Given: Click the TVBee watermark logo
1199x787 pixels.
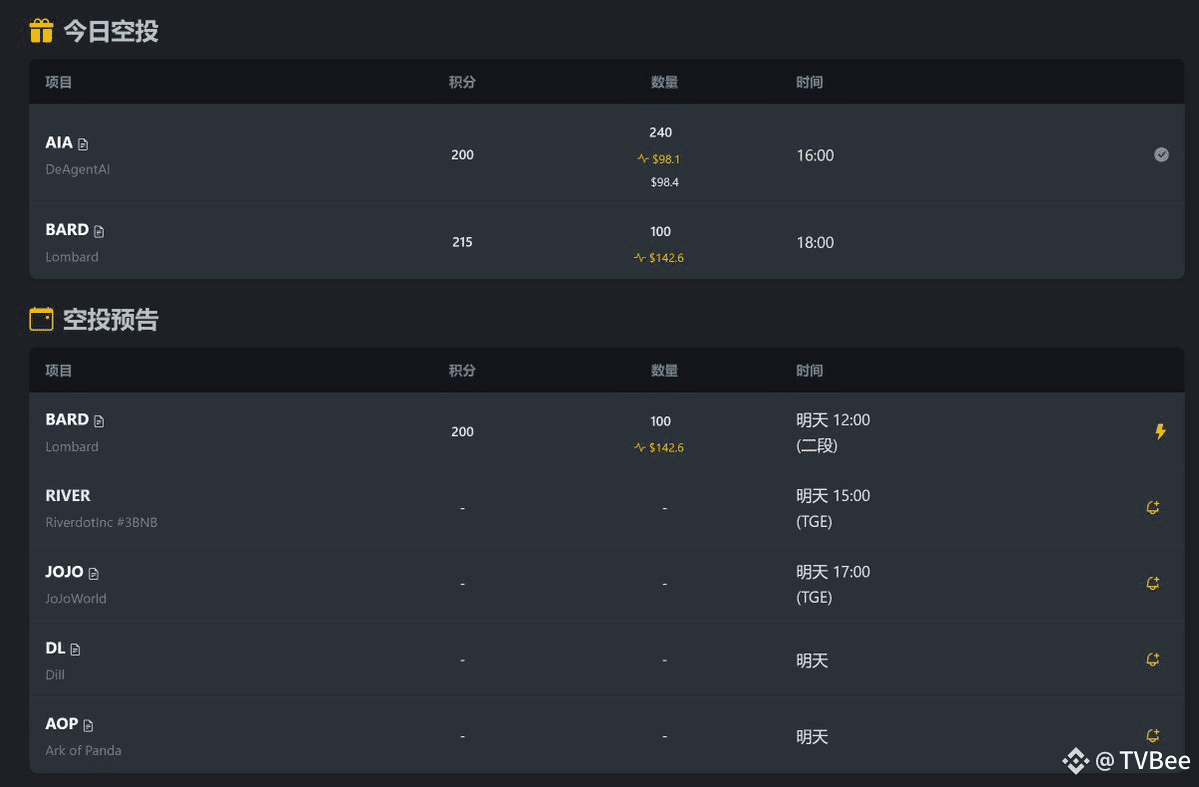Looking at the screenshot, I should 1126,760.
